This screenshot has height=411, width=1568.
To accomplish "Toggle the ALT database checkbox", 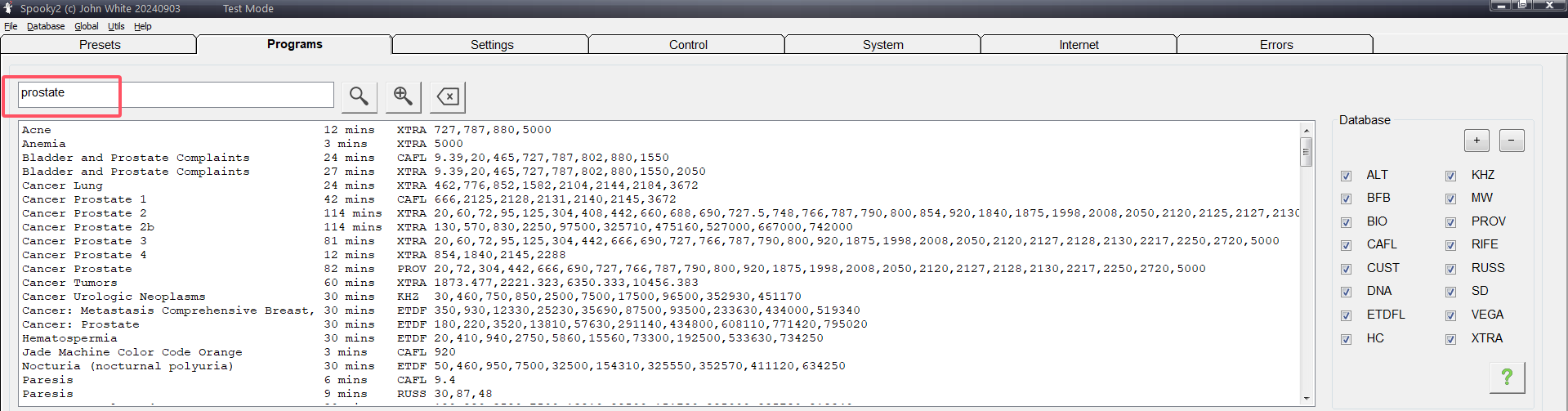I will point(1346,176).
